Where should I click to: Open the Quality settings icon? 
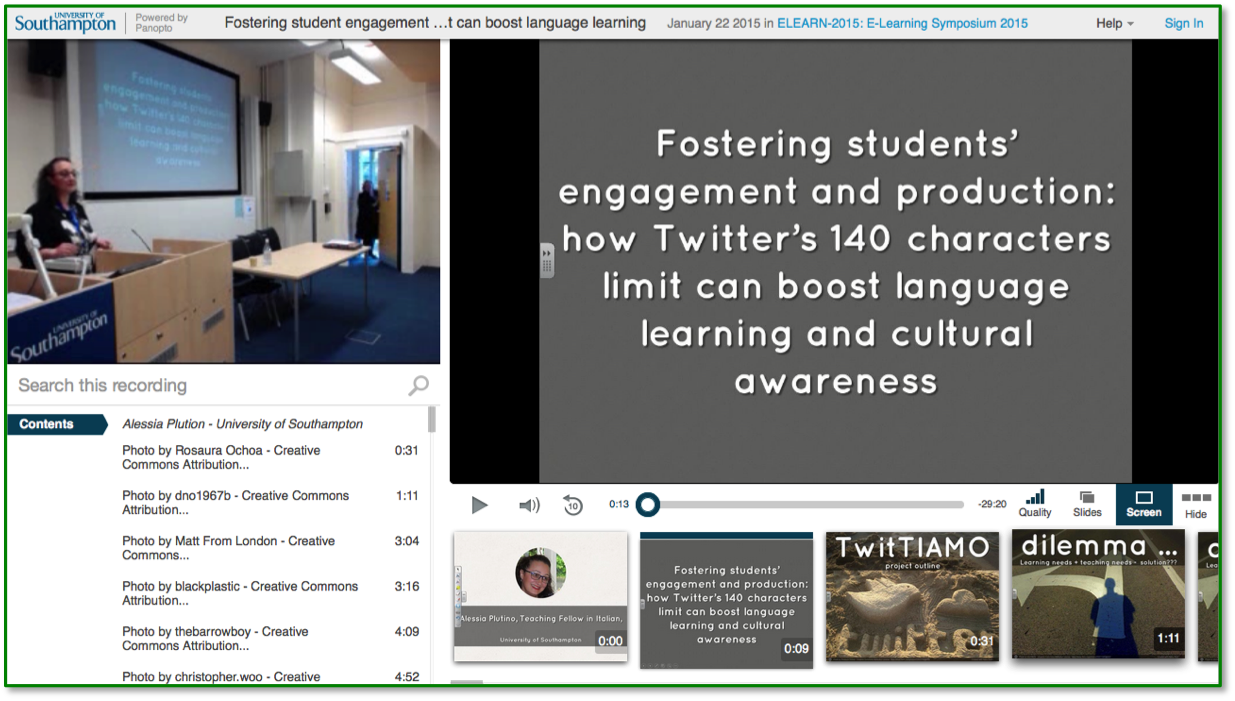[x=1035, y=503]
